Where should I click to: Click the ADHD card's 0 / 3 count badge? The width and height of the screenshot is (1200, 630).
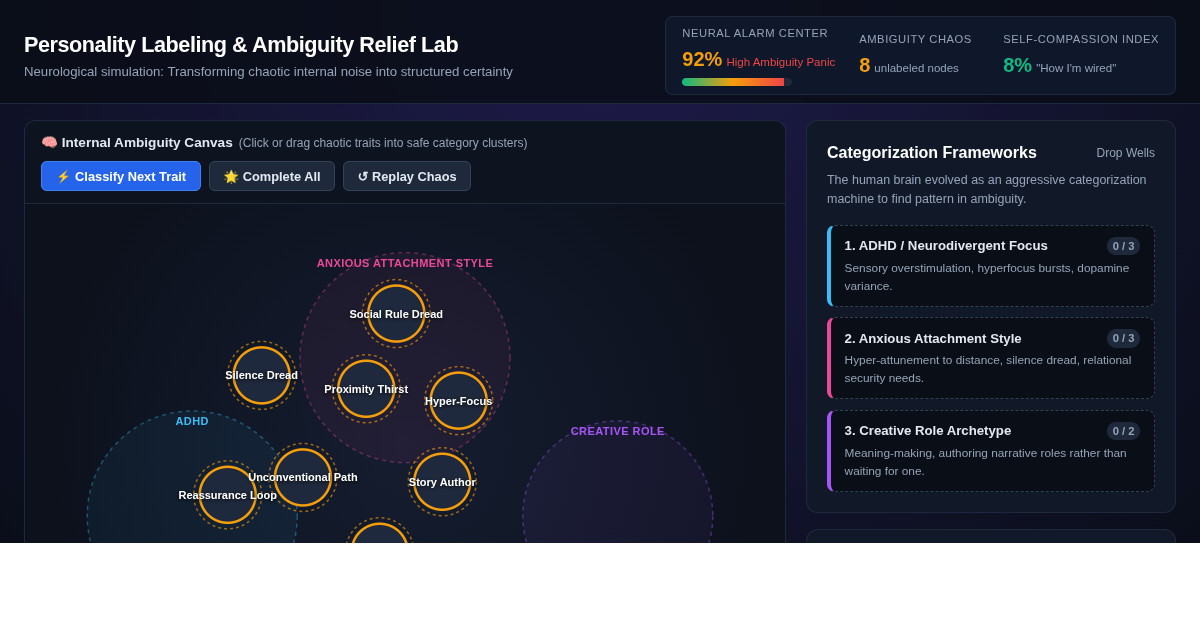coord(1123,246)
